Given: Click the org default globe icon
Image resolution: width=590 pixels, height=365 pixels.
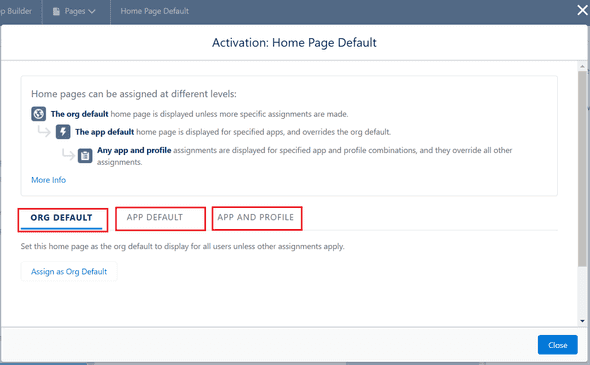Looking at the screenshot, I should click(x=38, y=114).
